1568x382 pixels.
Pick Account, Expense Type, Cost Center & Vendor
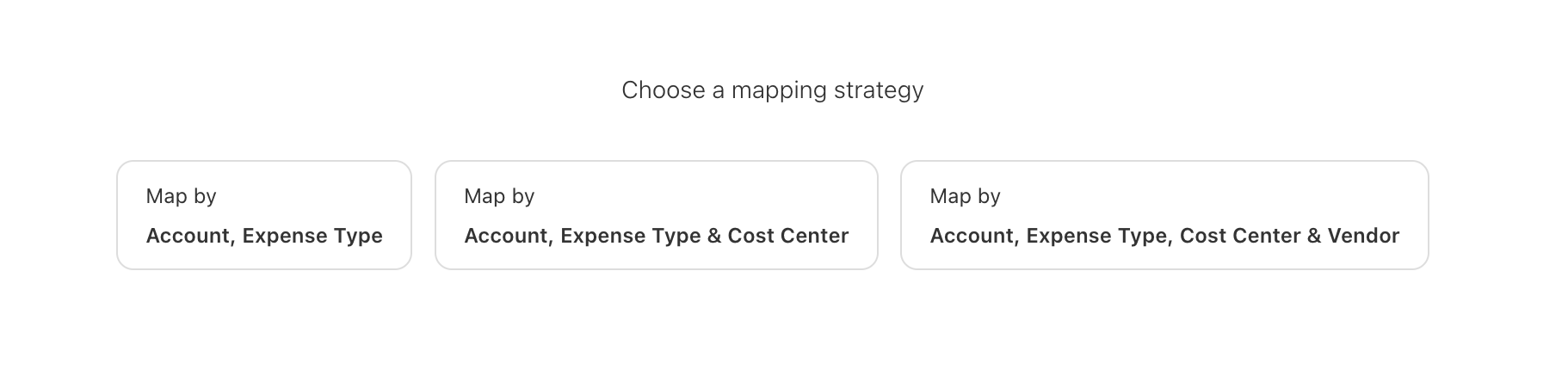(x=1164, y=215)
